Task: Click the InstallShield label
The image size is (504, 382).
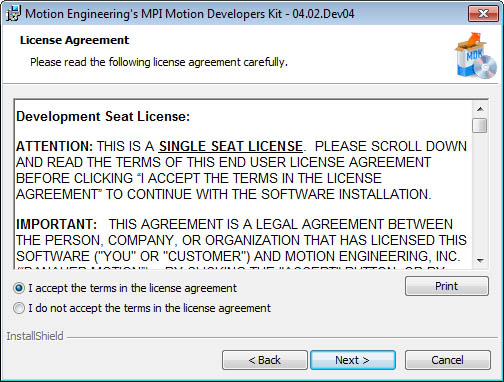Action: tap(35, 336)
